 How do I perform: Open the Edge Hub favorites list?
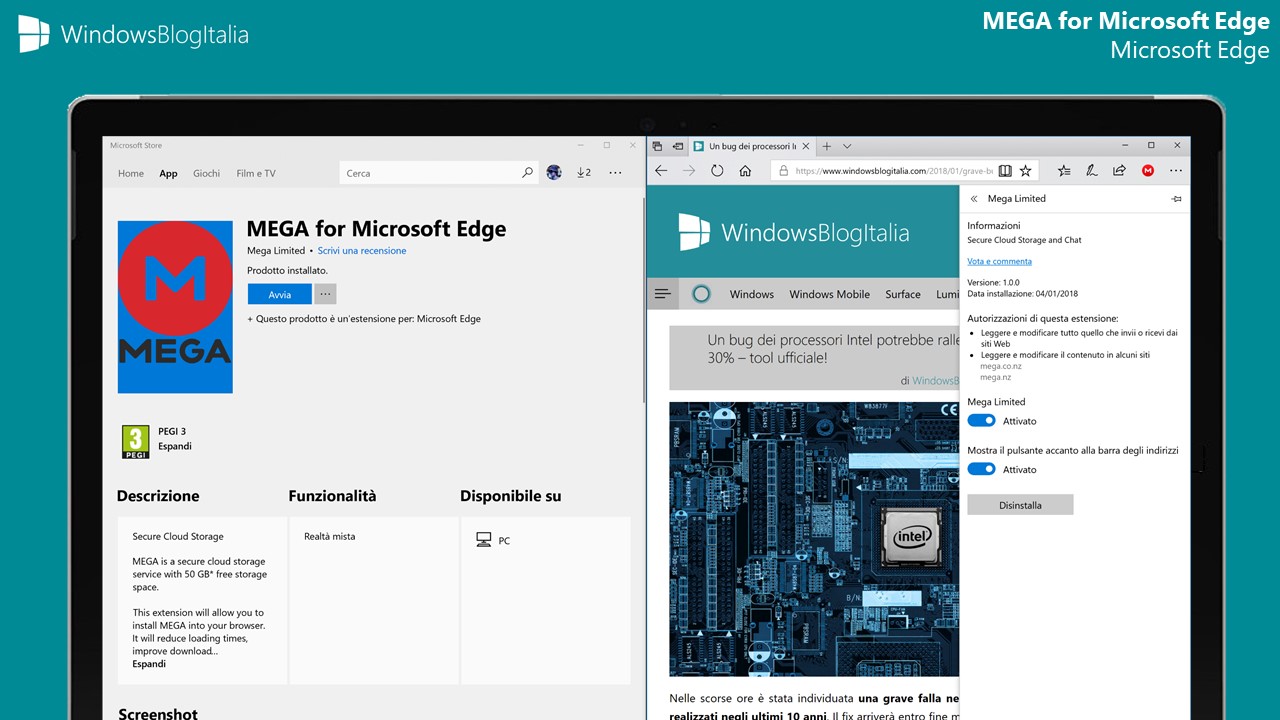coord(1064,171)
